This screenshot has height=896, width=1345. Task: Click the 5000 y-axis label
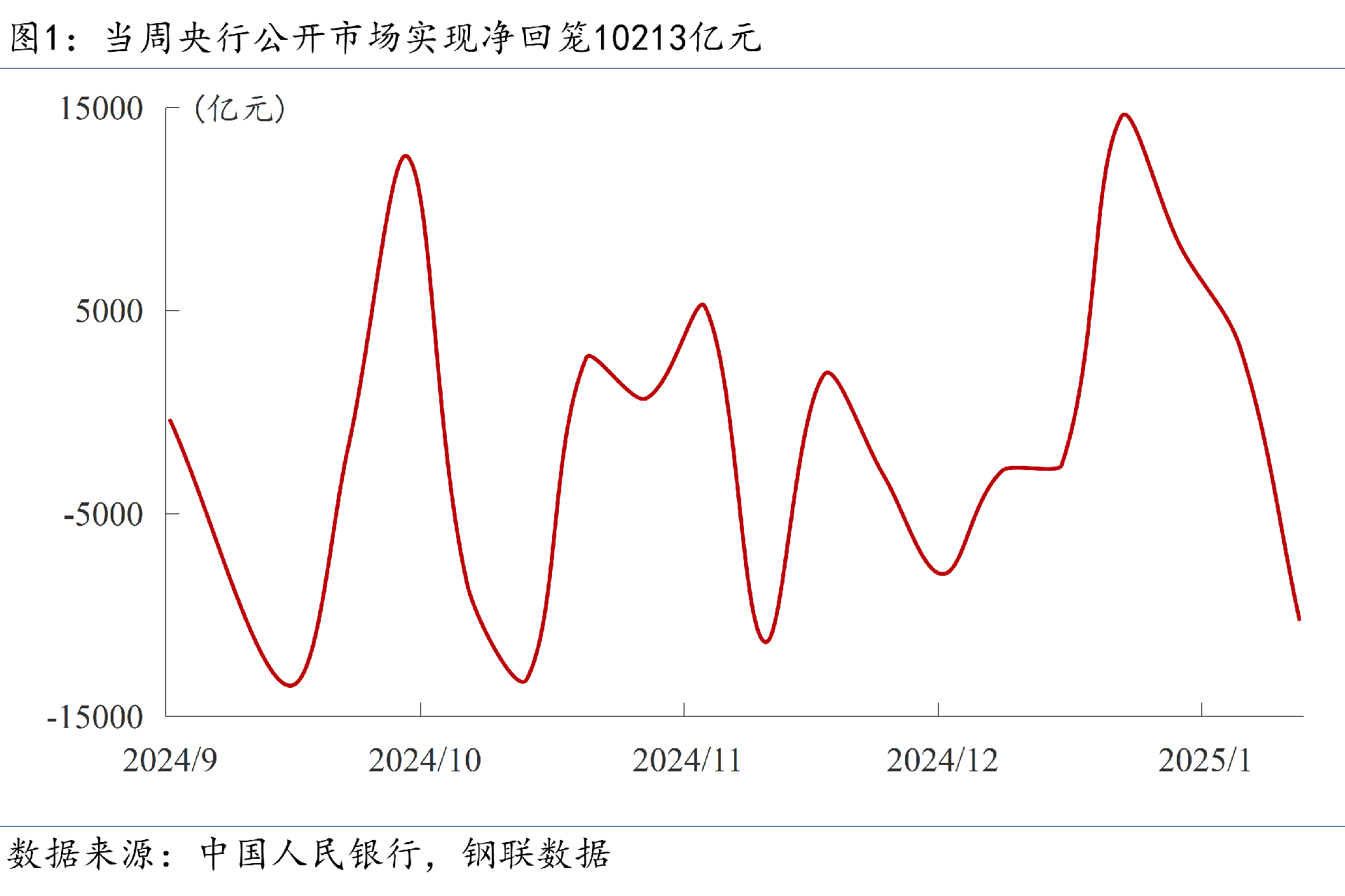109,312
